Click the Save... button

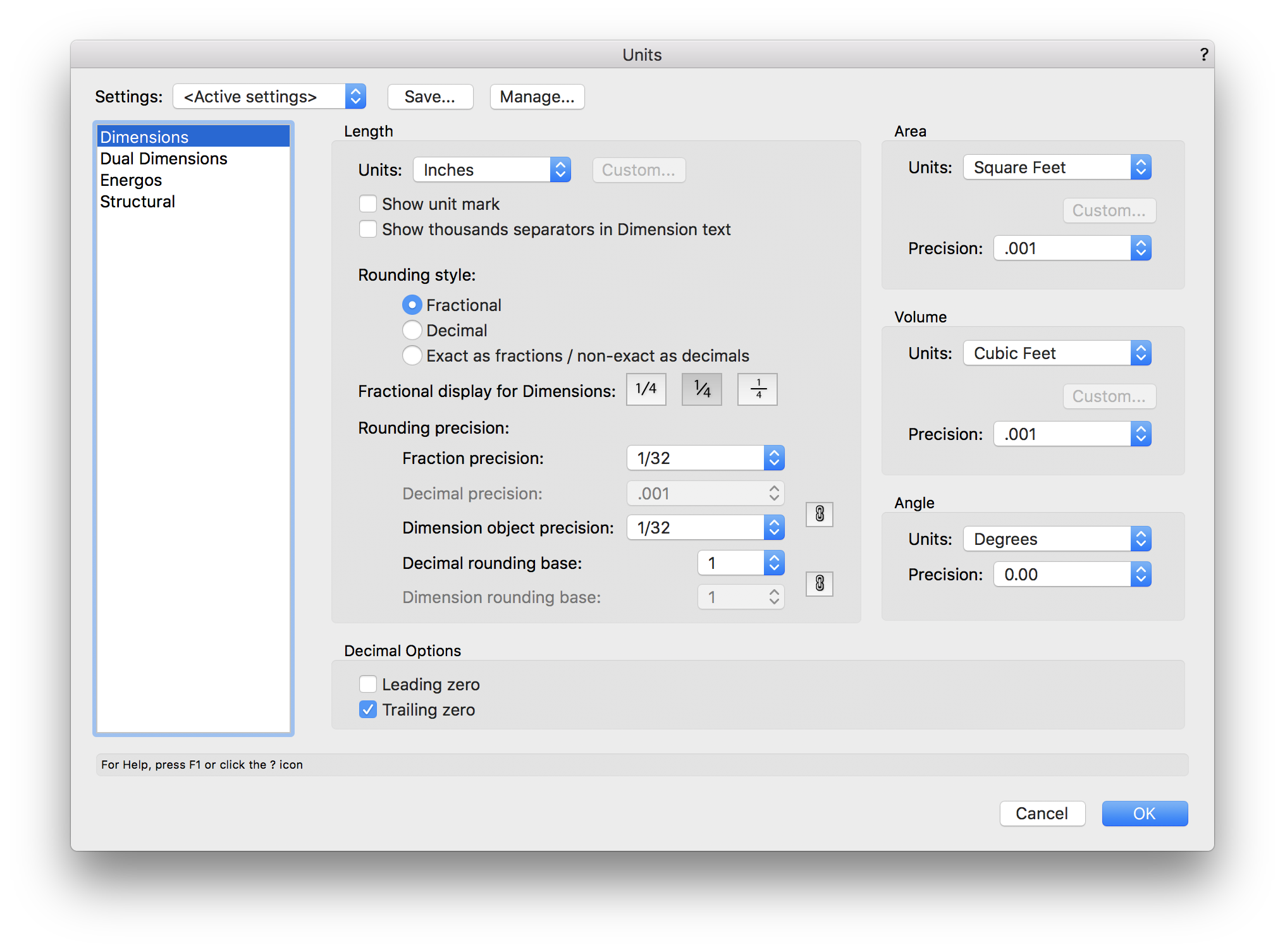(x=430, y=97)
